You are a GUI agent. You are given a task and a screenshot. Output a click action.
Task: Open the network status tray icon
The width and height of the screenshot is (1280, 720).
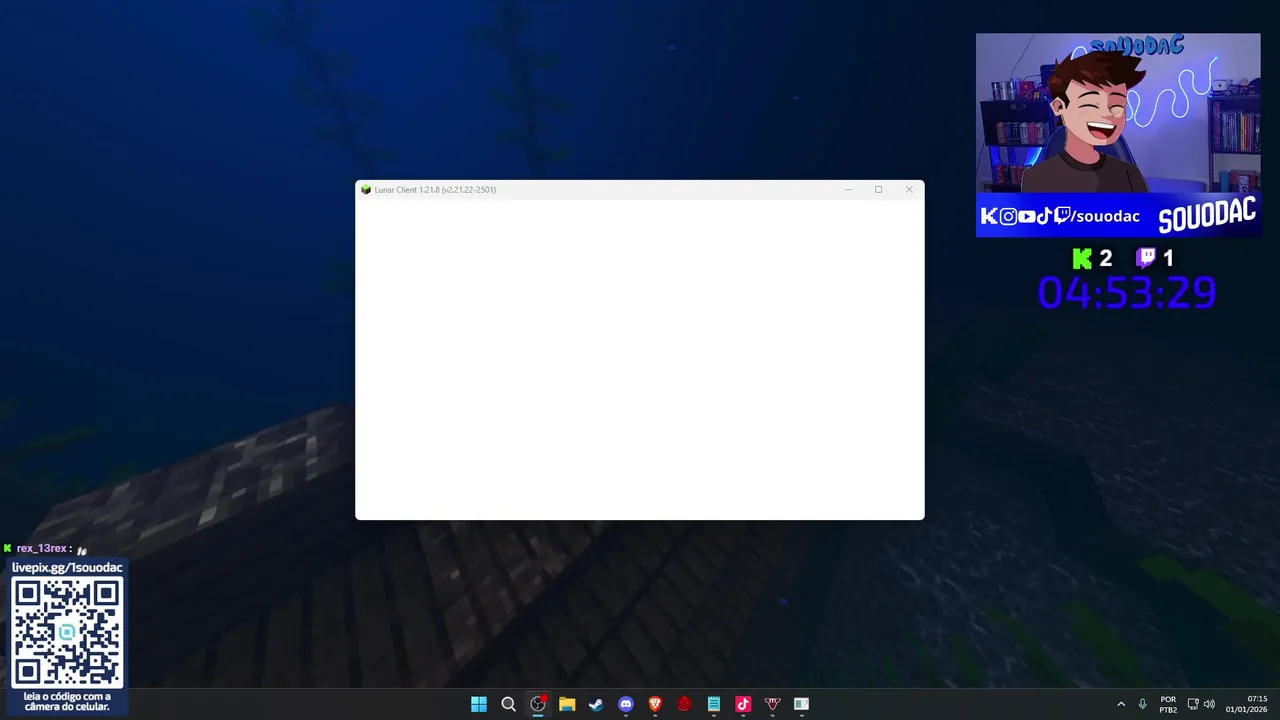point(1193,704)
